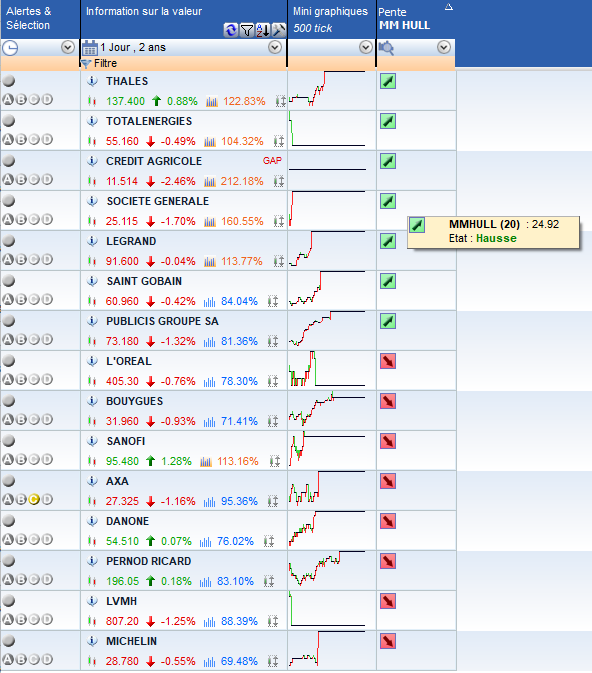Sort by the Pente MM HULL column header

pos(404,18)
